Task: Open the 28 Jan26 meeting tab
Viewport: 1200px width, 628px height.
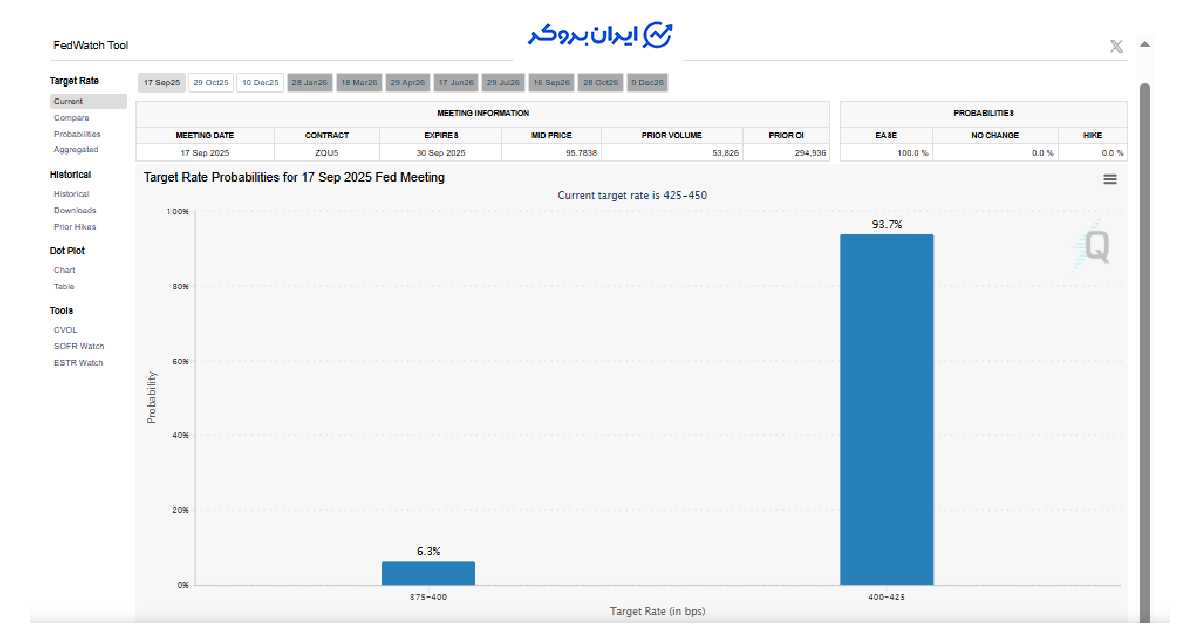Action: [x=309, y=83]
